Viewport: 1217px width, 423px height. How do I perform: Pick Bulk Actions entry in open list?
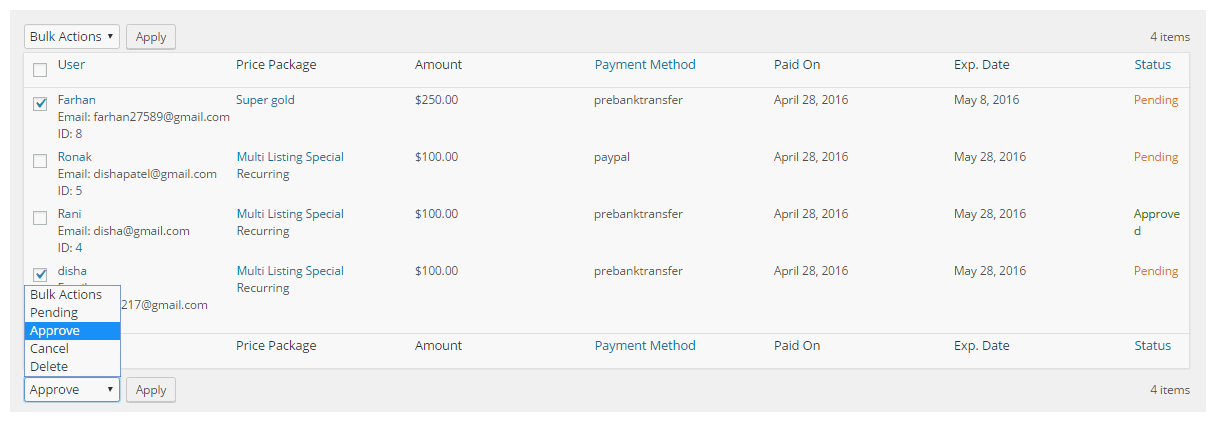click(x=72, y=295)
